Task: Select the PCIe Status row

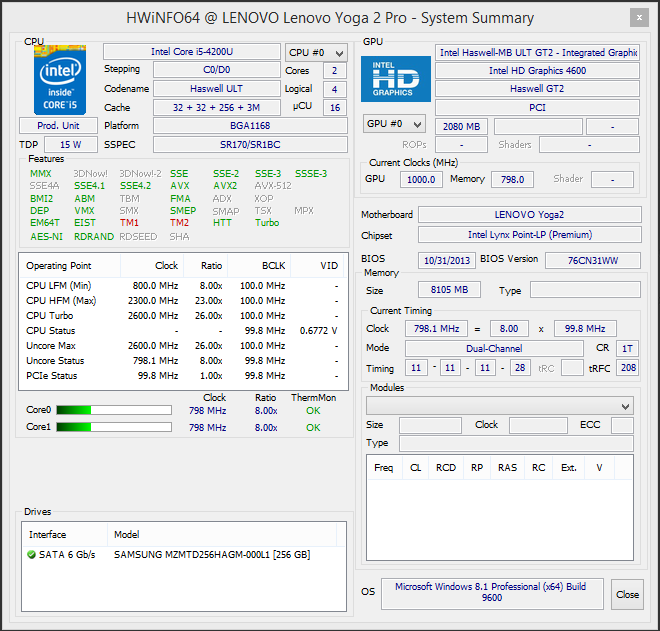Action: (183, 375)
